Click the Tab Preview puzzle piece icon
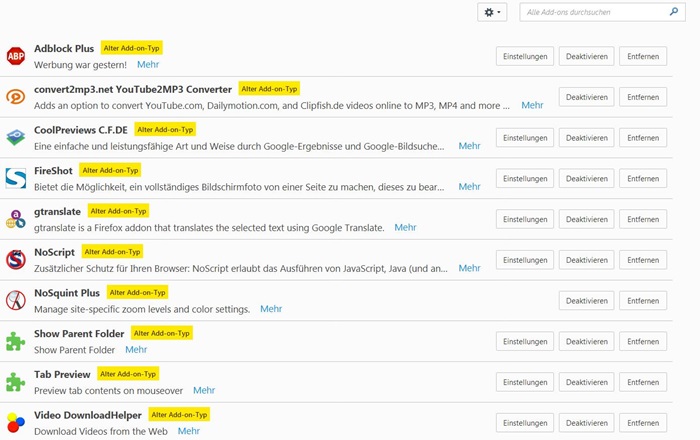 15,382
